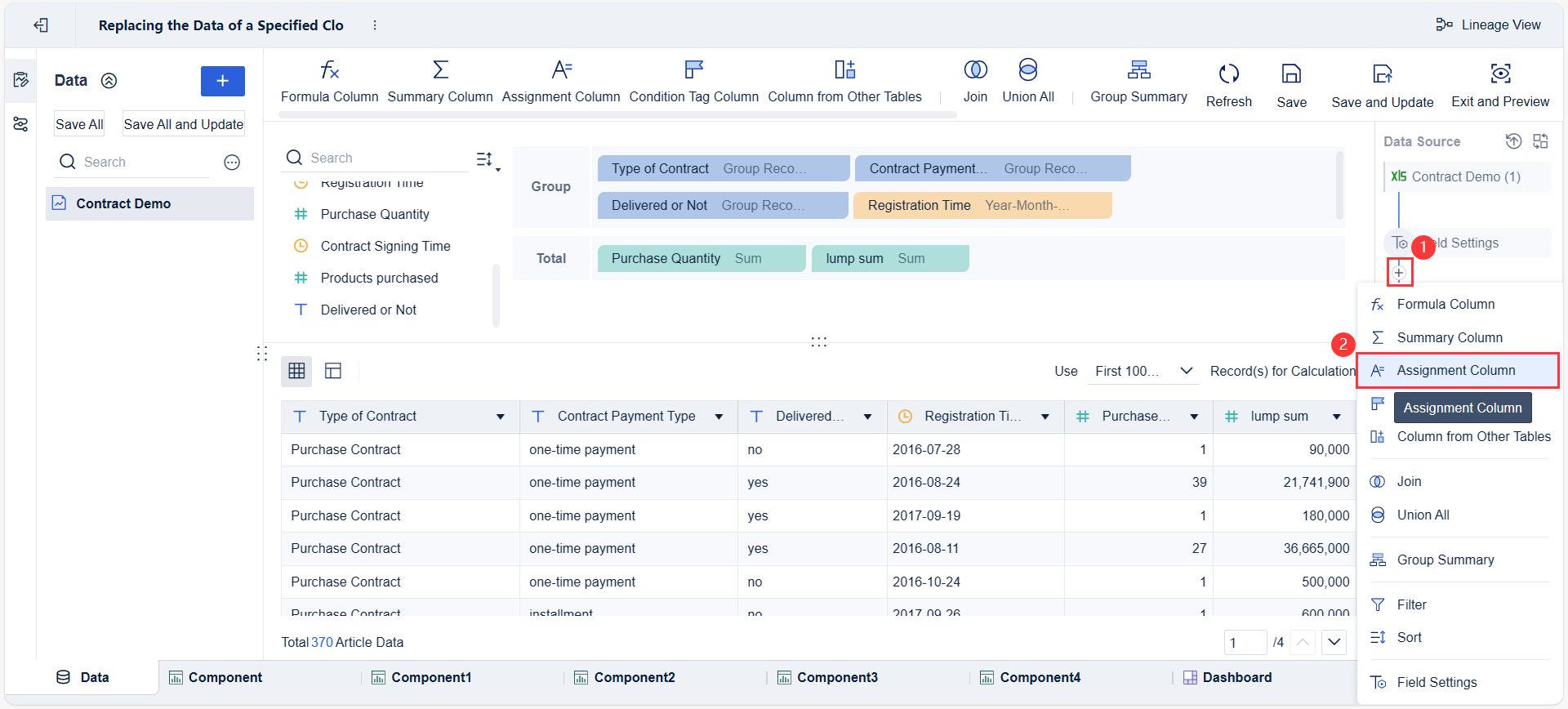This screenshot has height=709, width=1568.
Task: Open Group Summary from the top toolbar
Action: 1138,82
